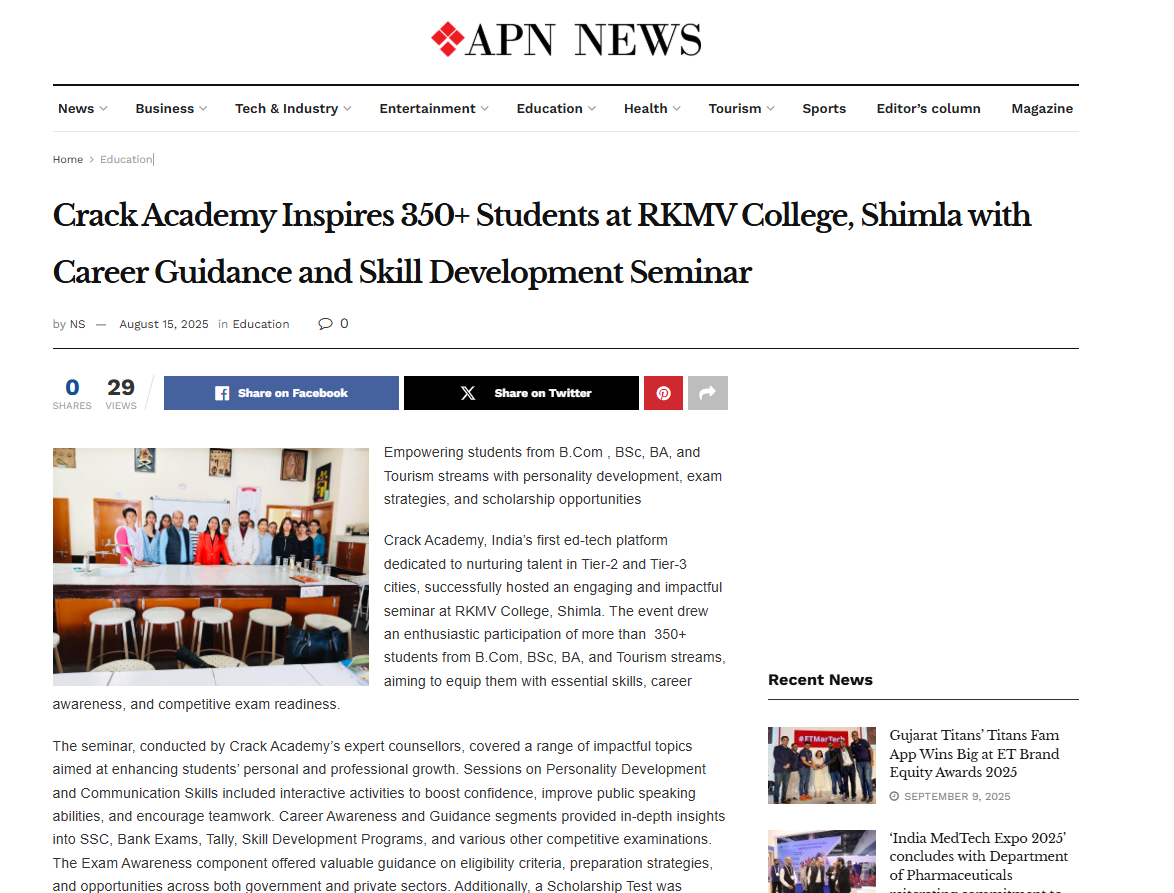
Task: Open the Education menu in navigation
Action: pos(550,109)
